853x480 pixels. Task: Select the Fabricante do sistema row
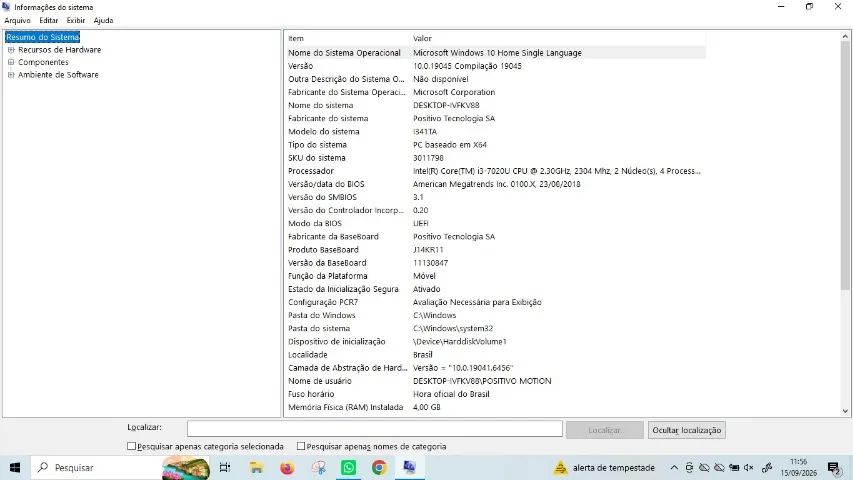[x=495, y=118]
